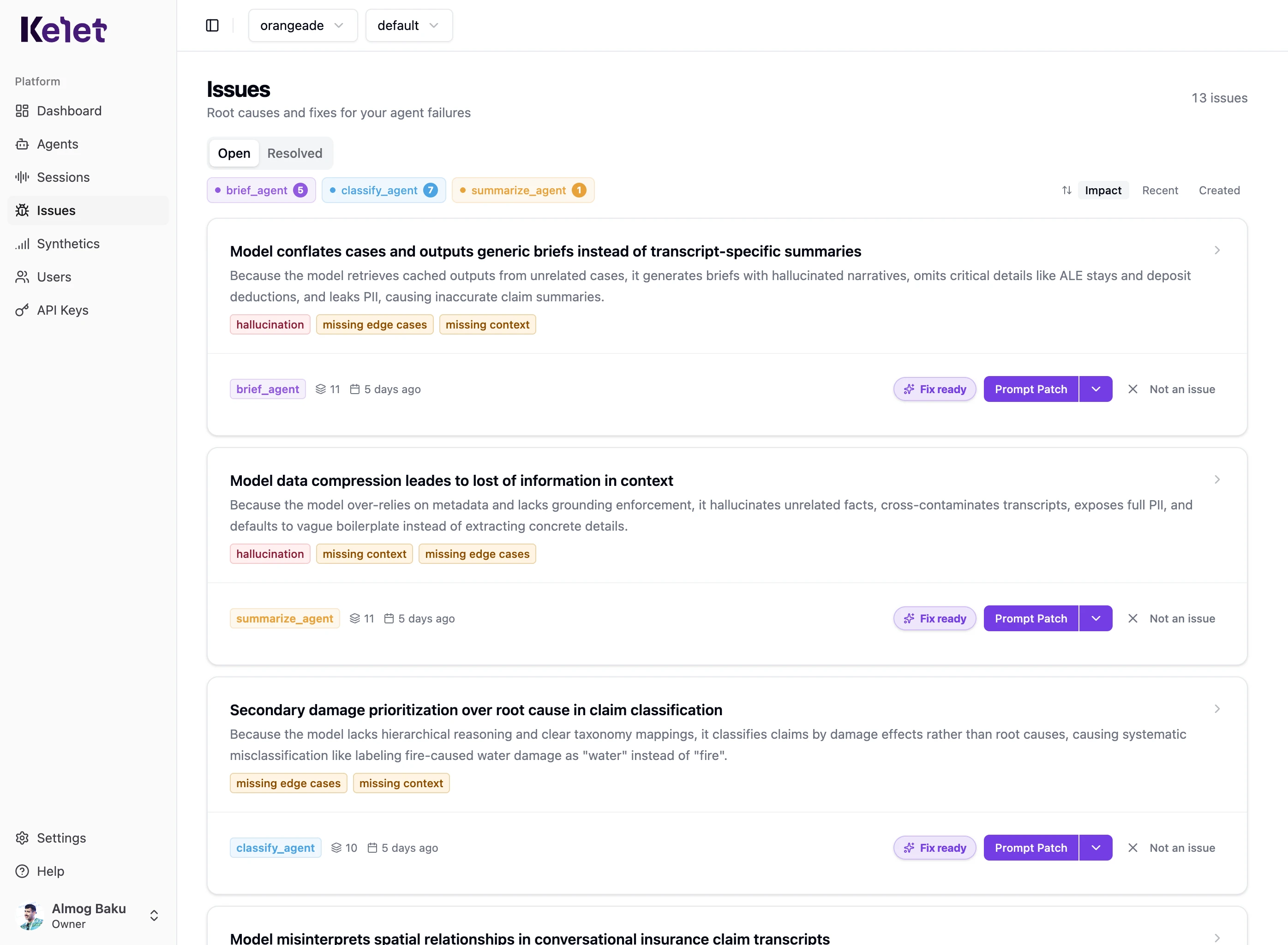The image size is (1288, 945).
Task: Open Settings from the sidebar
Action: [61, 838]
